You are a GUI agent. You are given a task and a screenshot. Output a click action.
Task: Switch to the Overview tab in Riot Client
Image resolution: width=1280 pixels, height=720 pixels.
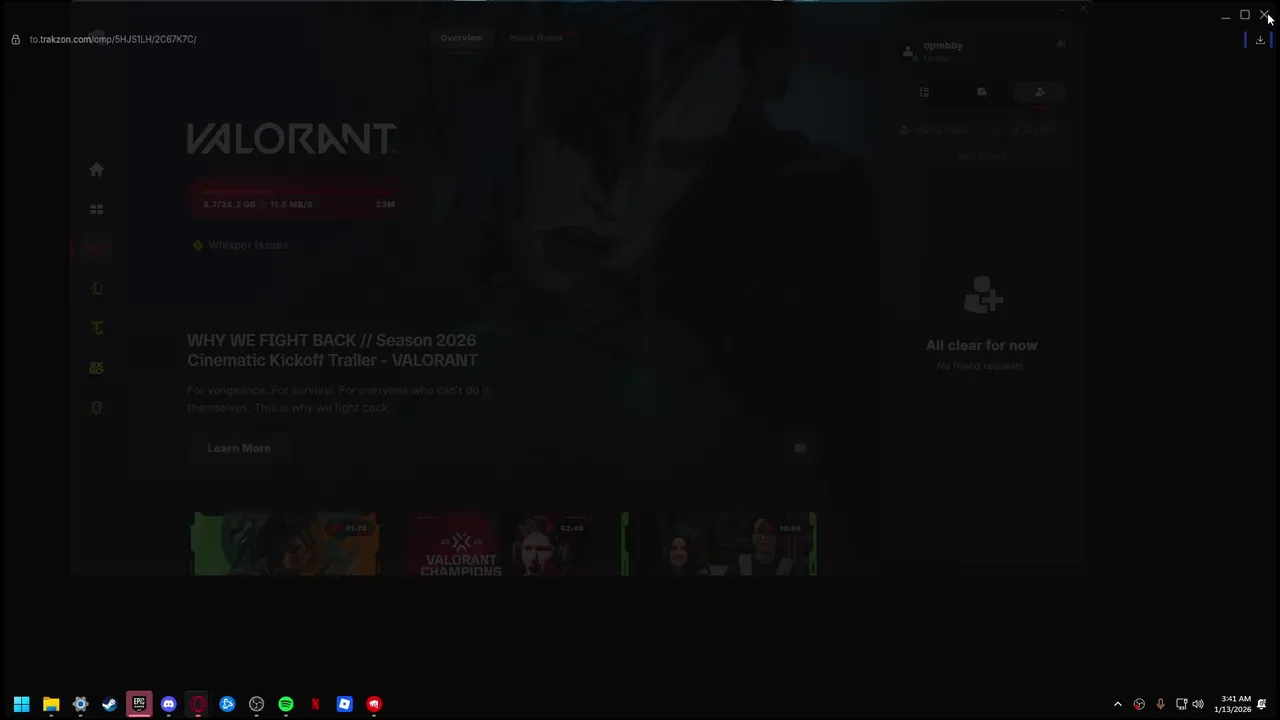pyautogui.click(x=461, y=38)
